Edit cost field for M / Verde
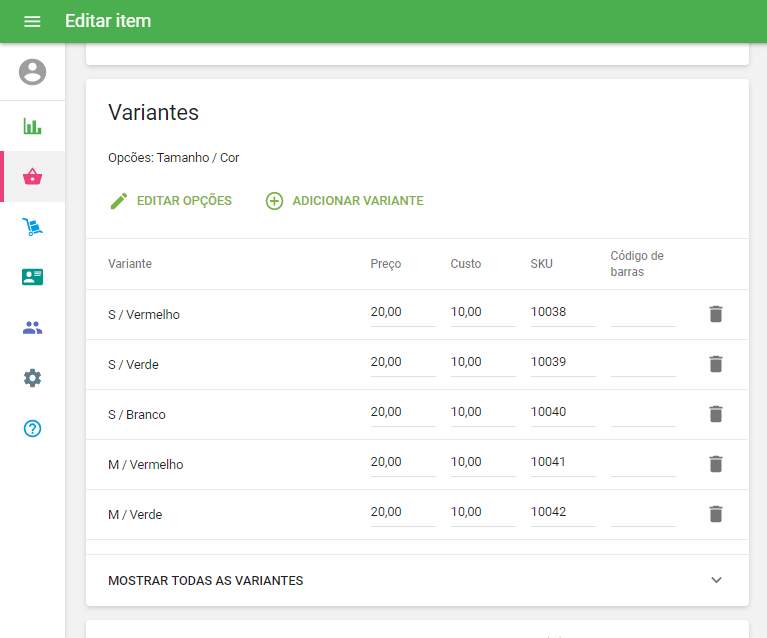 point(483,513)
